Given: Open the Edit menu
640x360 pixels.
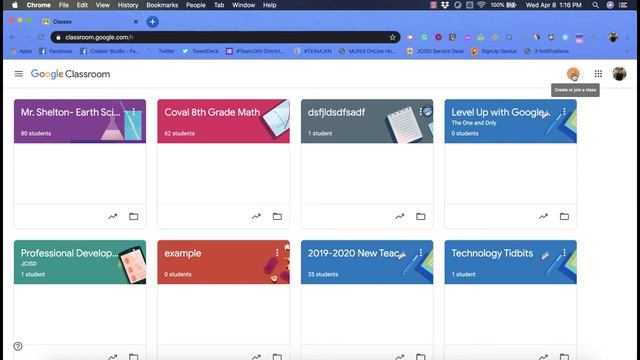Looking at the screenshot, I should click(x=82, y=5).
